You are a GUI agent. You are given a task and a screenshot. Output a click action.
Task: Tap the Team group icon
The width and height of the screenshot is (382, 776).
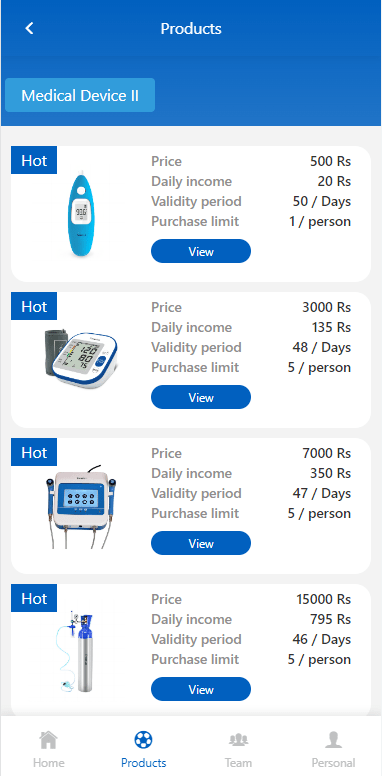pyautogui.click(x=239, y=740)
